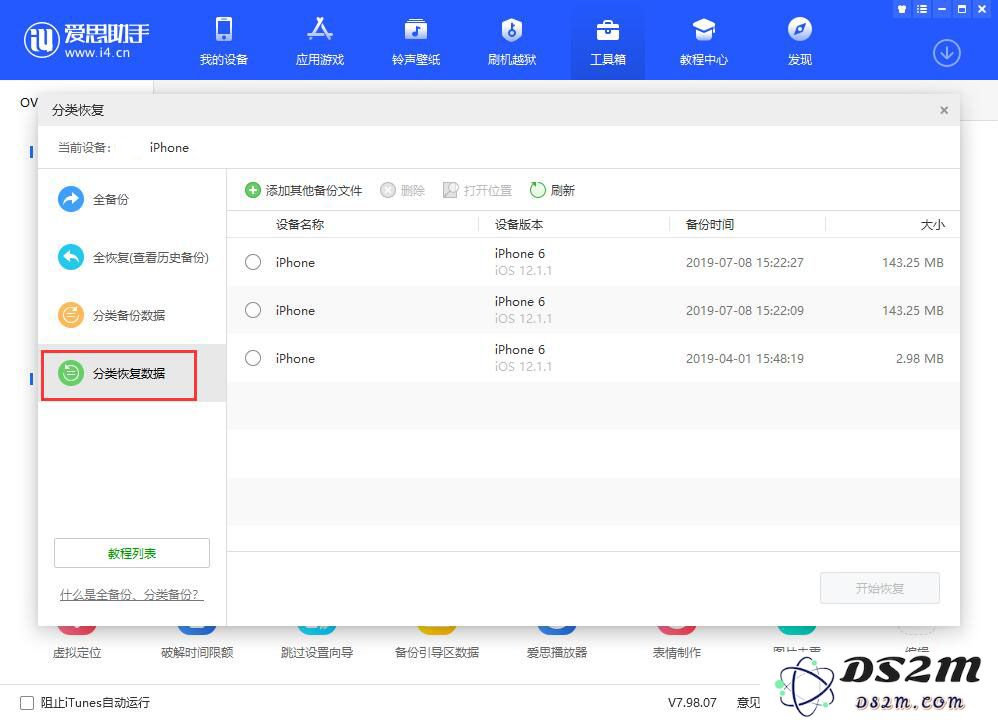Sort by 备份时间 column header
The width and height of the screenshot is (998, 720).
pos(710,225)
